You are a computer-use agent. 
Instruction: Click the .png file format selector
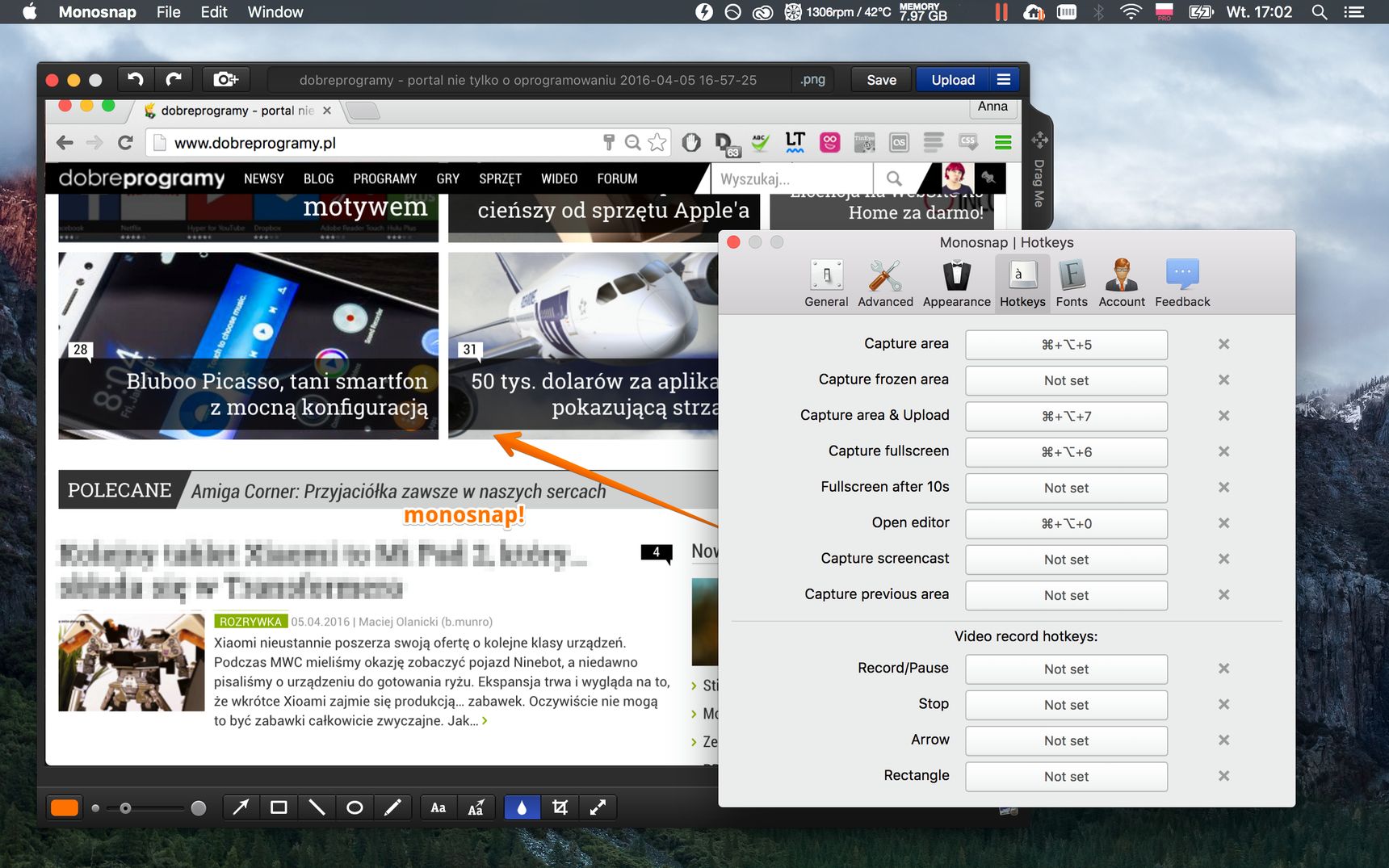click(x=813, y=79)
